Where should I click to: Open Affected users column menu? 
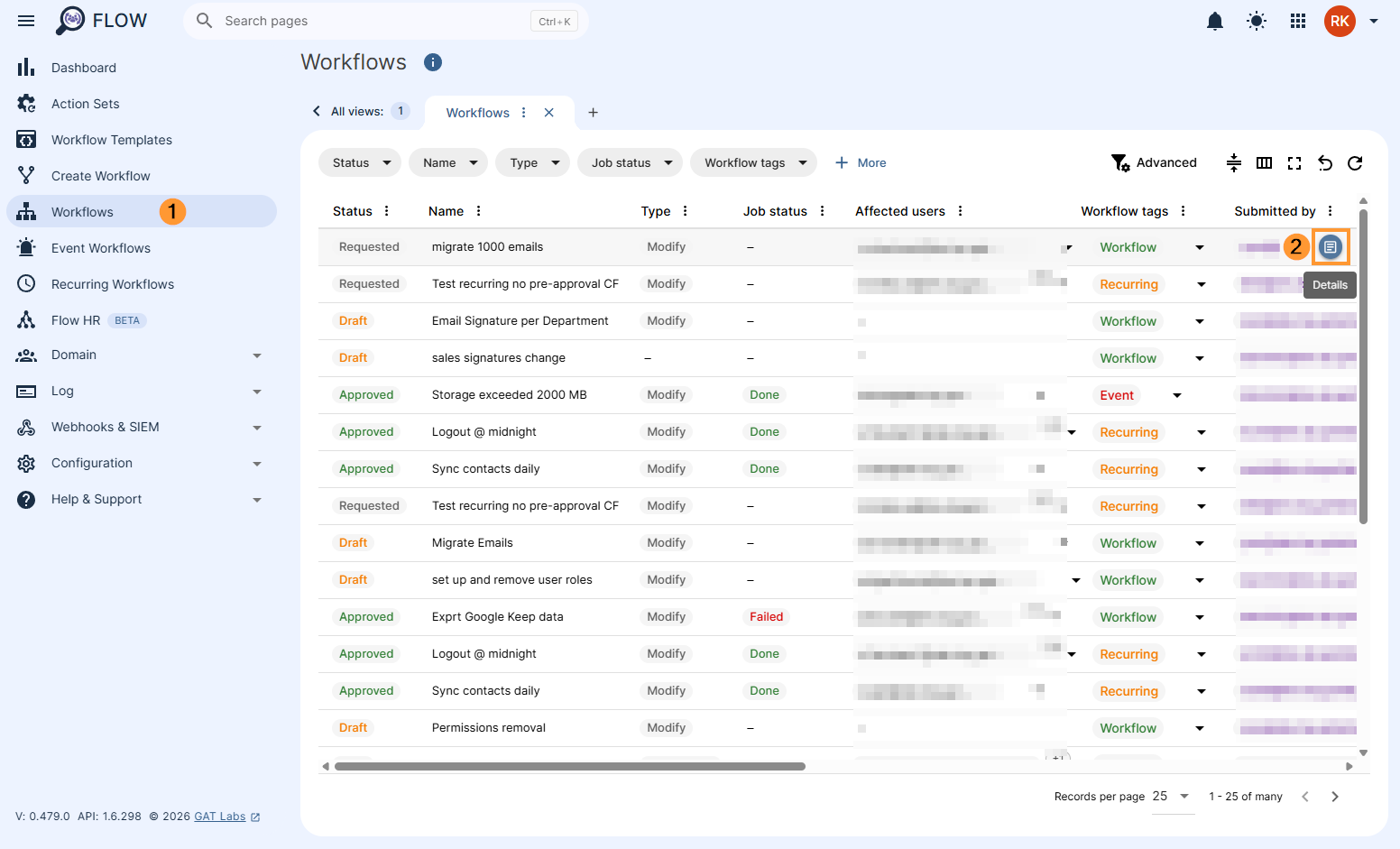(x=960, y=211)
